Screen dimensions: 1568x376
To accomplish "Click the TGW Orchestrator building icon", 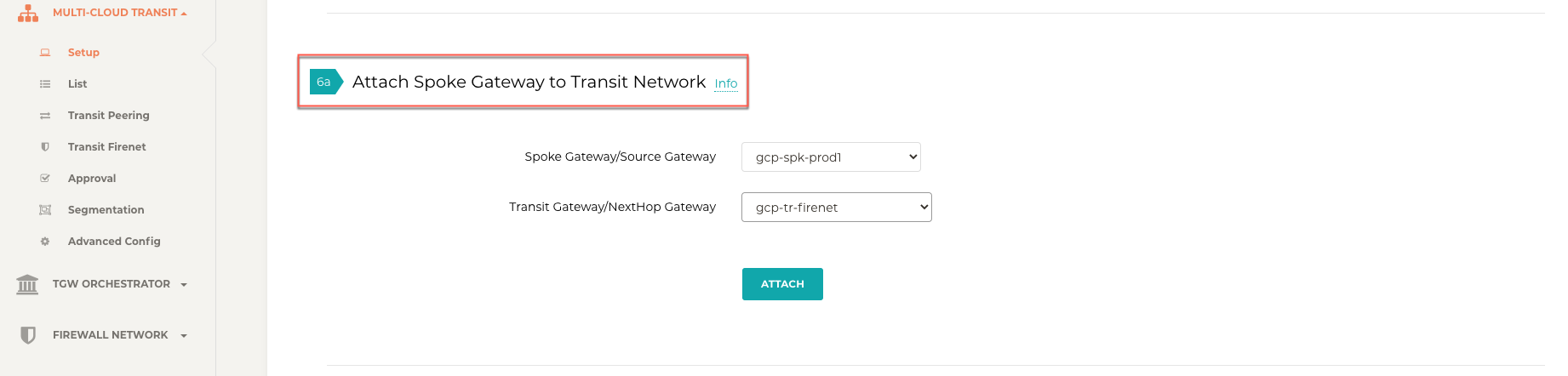I will coord(27,284).
